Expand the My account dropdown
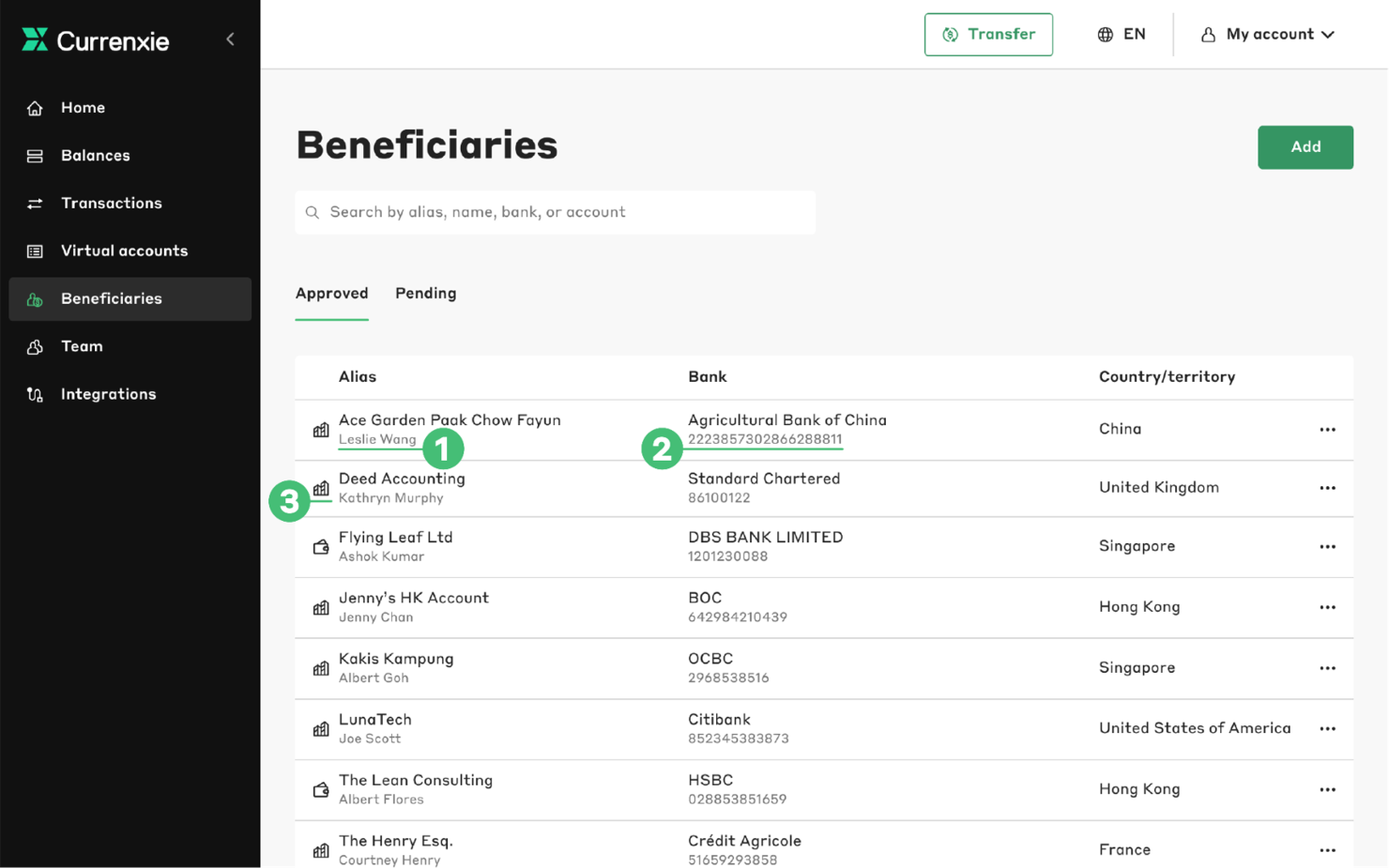Image resolution: width=1389 pixels, height=868 pixels. pos(1267,34)
